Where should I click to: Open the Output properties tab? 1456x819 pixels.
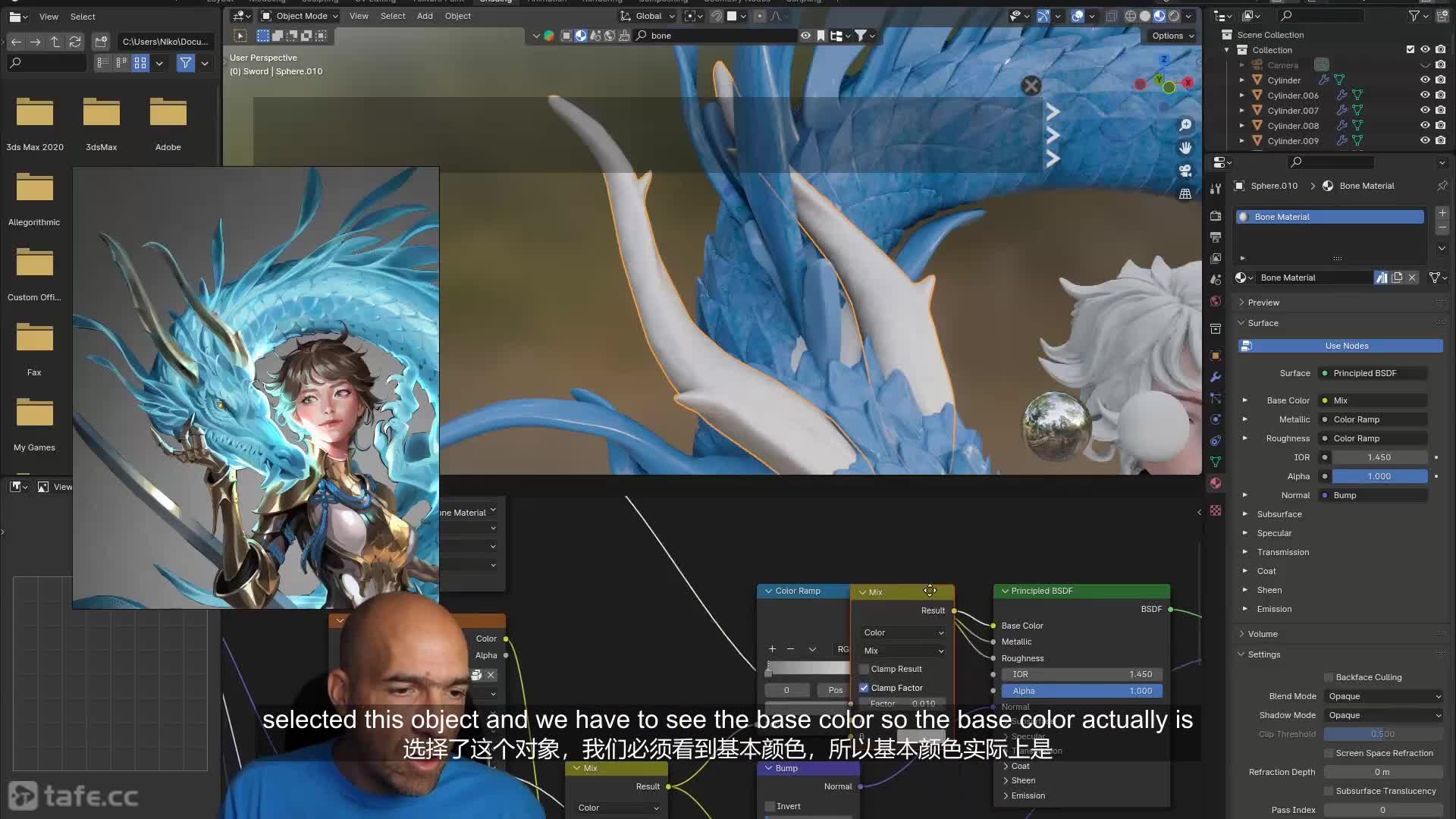(x=1216, y=237)
